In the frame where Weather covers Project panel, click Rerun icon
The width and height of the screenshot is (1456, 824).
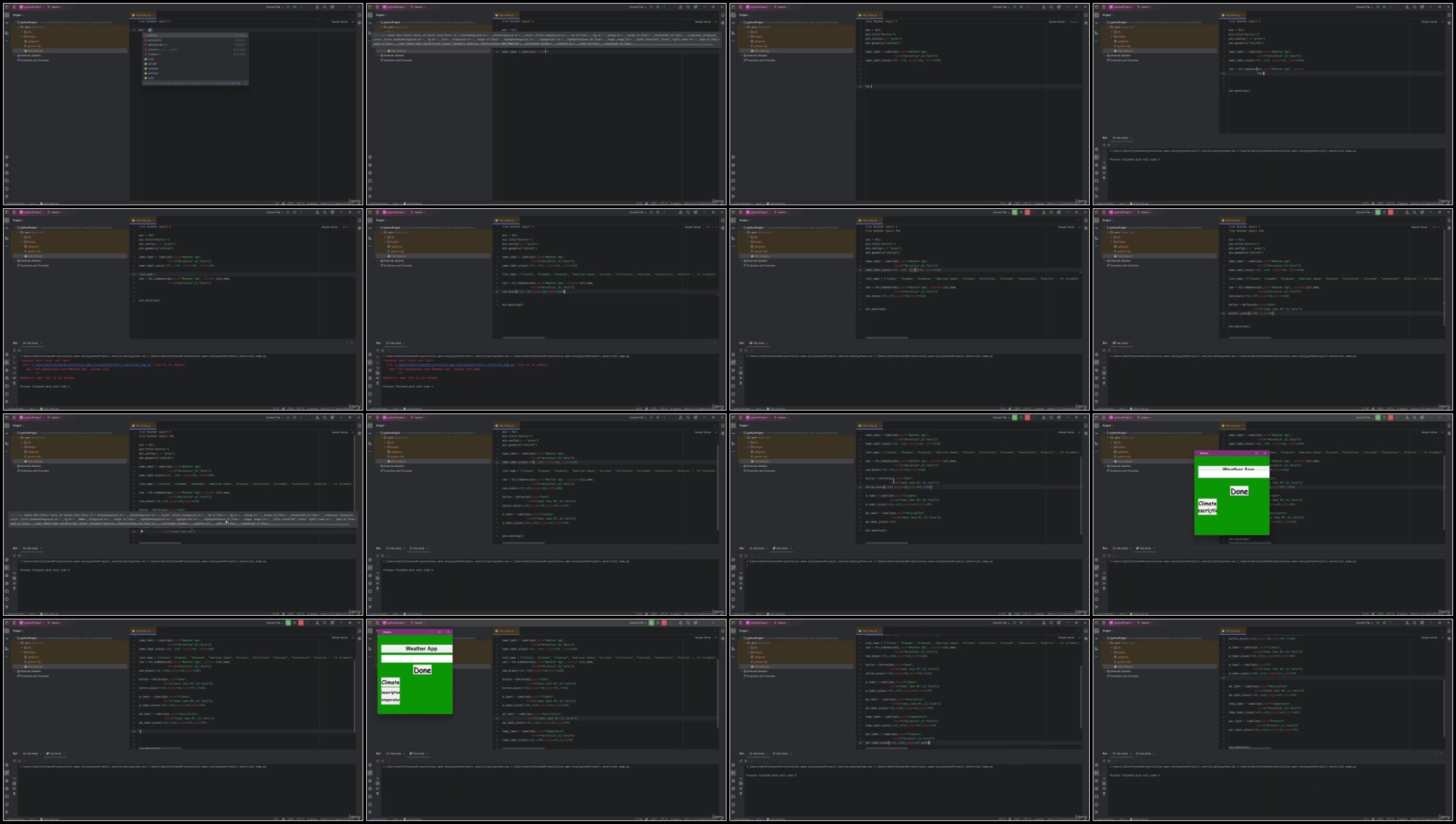point(378,761)
